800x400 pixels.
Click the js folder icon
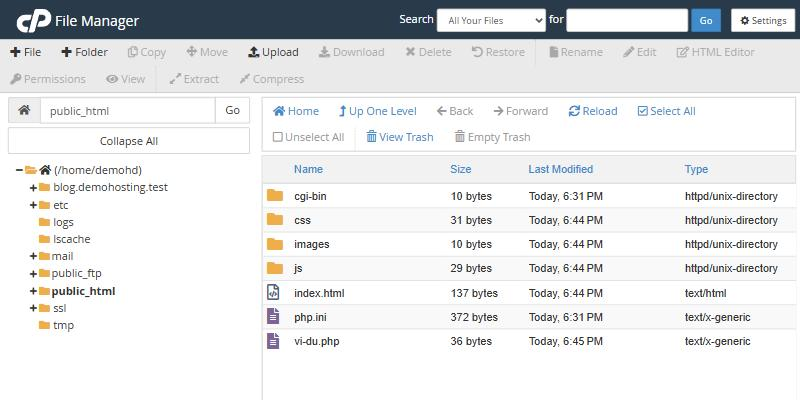[274, 267]
